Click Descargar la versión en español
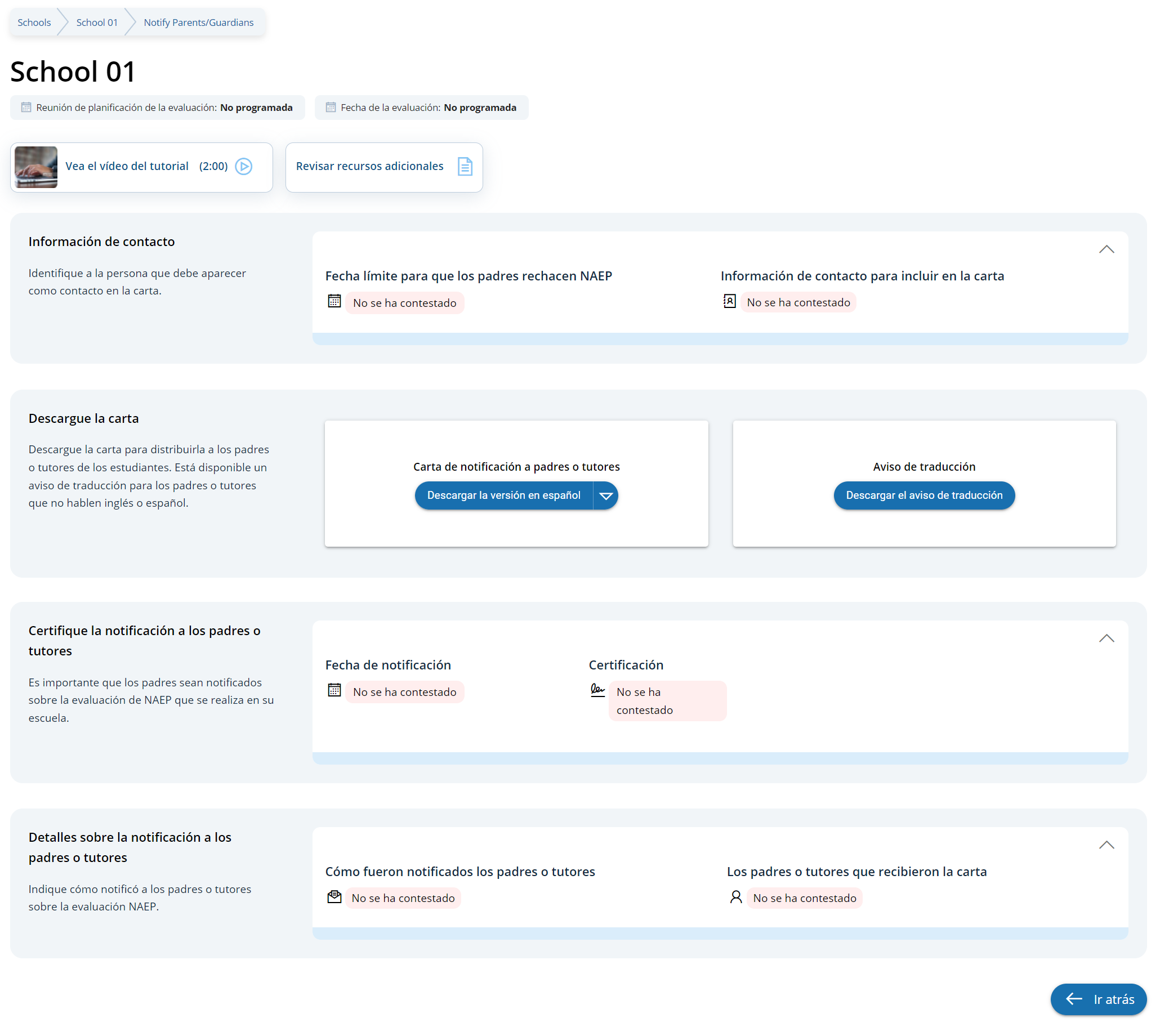The image size is (1160, 1036). pyautogui.click(x=503, y=495)
